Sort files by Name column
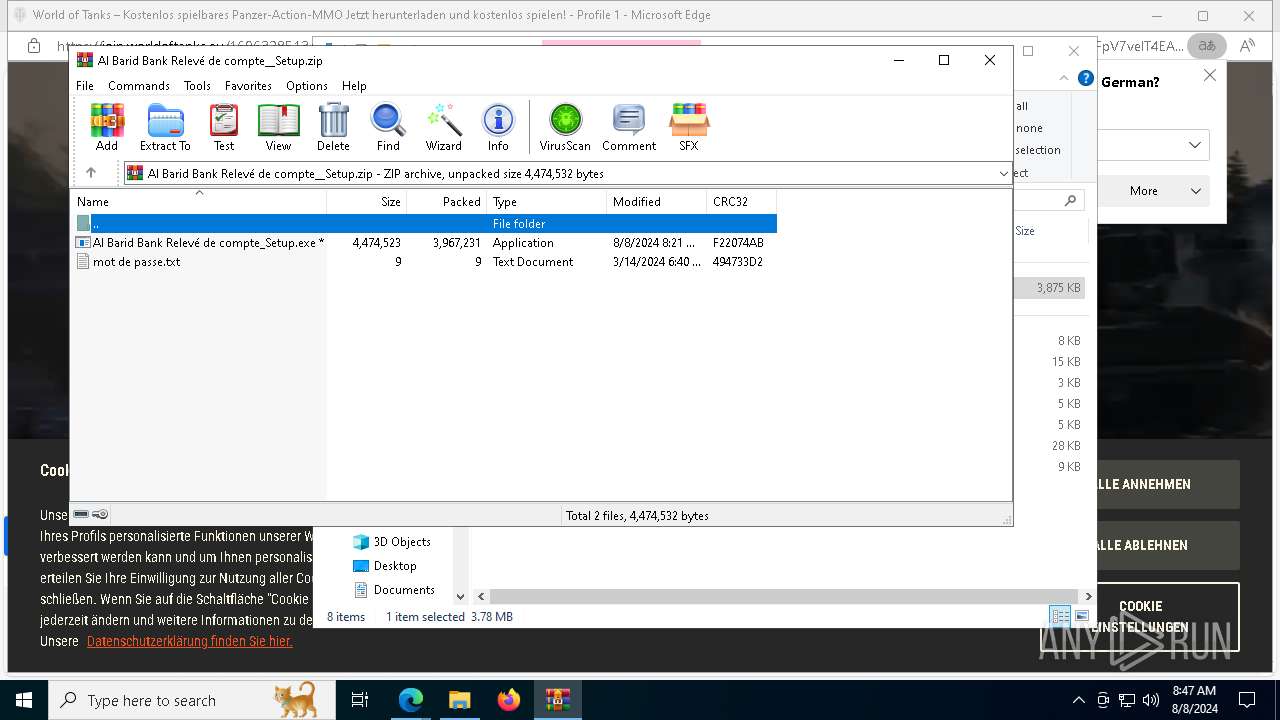This screenshot has height=720, width=1280. click(x=198, y=202)
